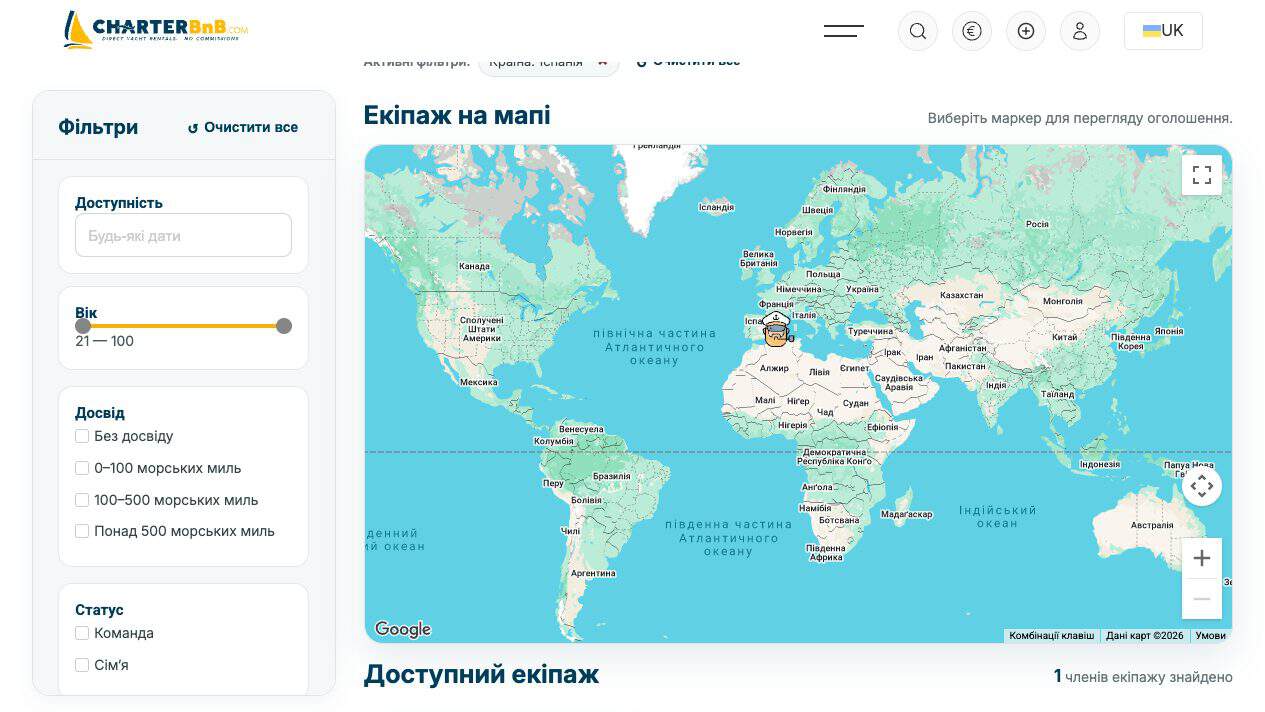Open the euro currency selector
Image resolution: width=1265 pixels, height=712 pixels.
coord(971,31)
